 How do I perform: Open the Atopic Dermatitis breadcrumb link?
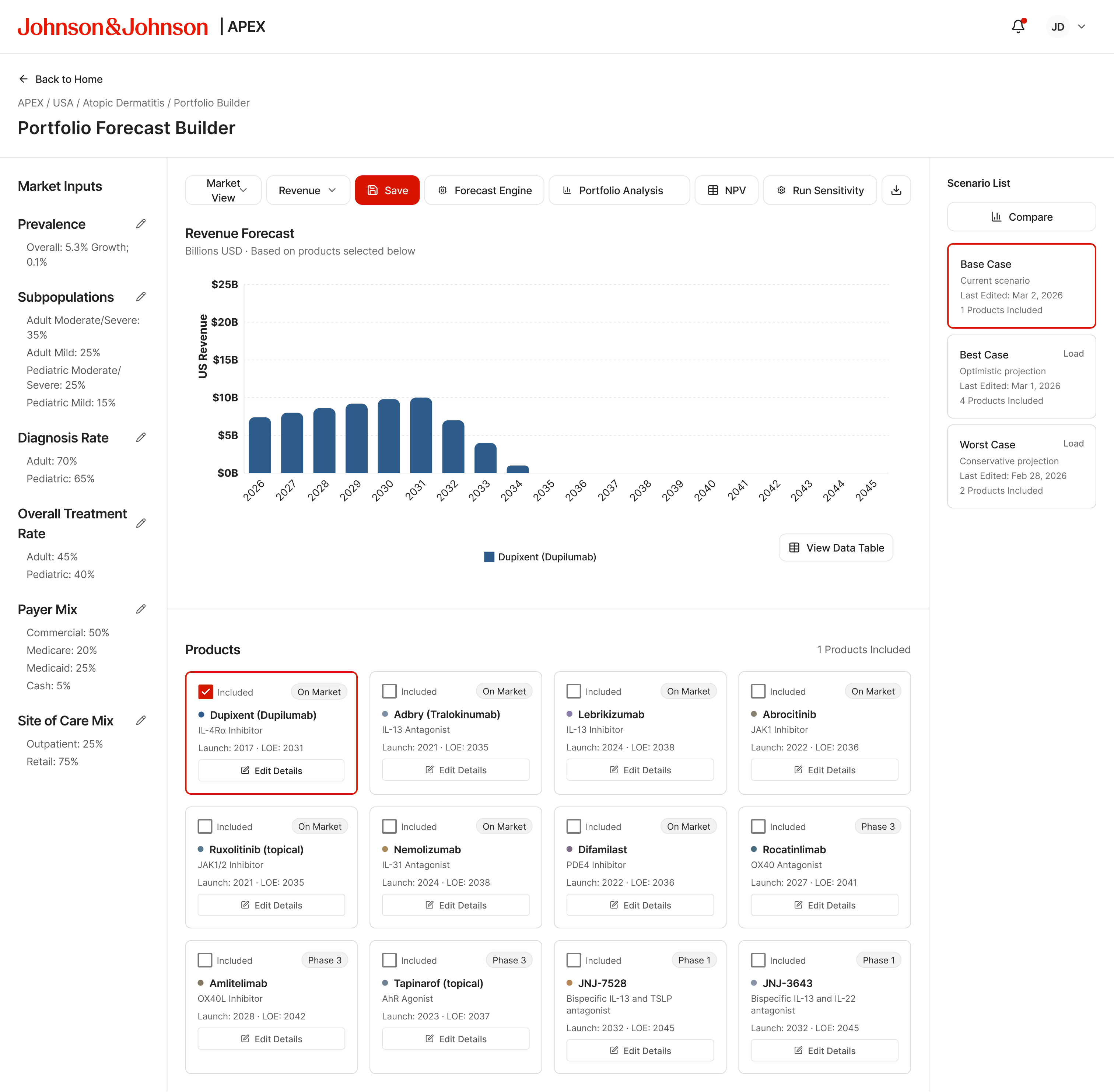click(x=123, y=103)
